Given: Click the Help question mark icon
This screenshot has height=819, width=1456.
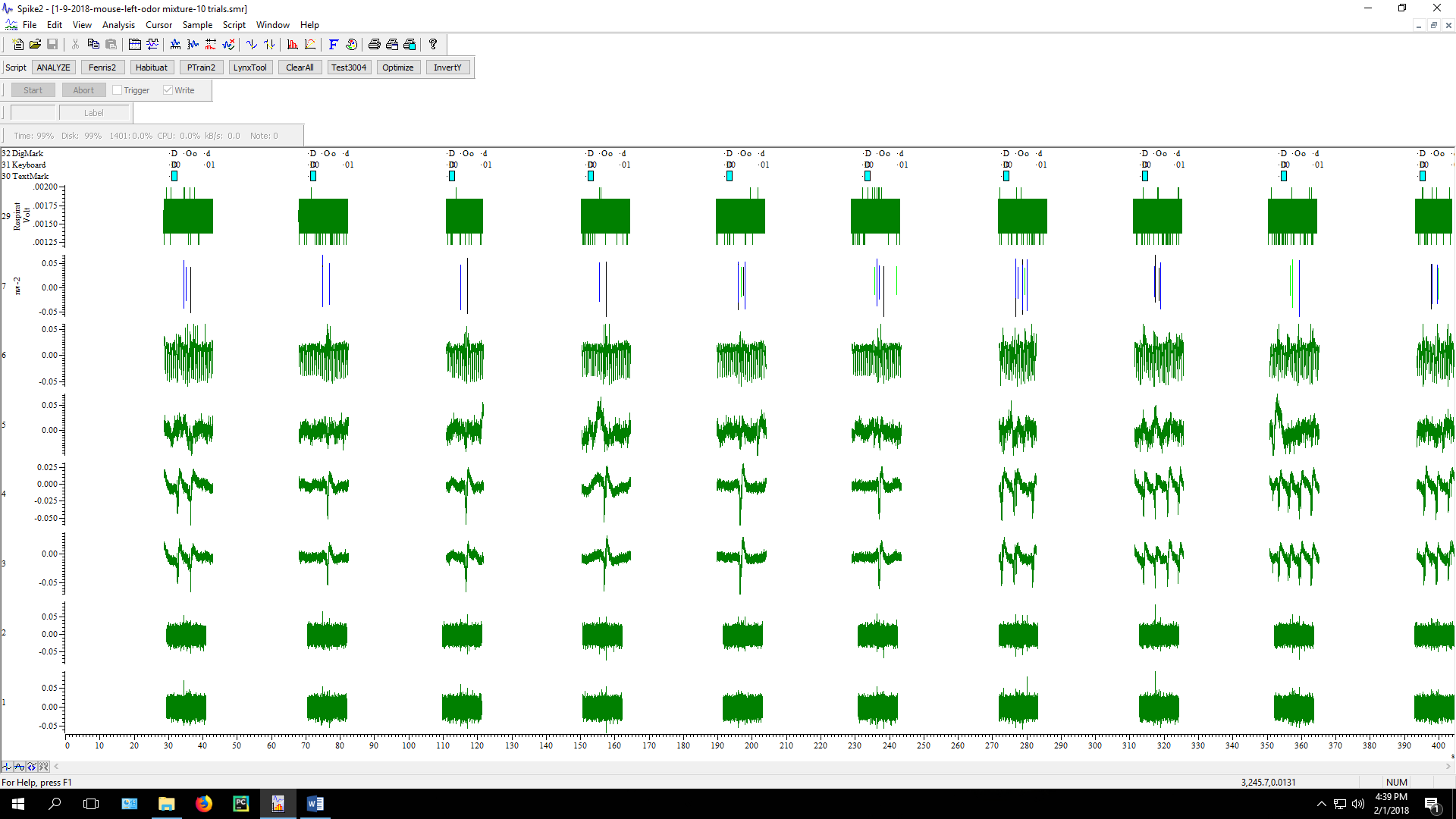Looking at the screenshot, I should pyautogui.click(x=433, y=45).
